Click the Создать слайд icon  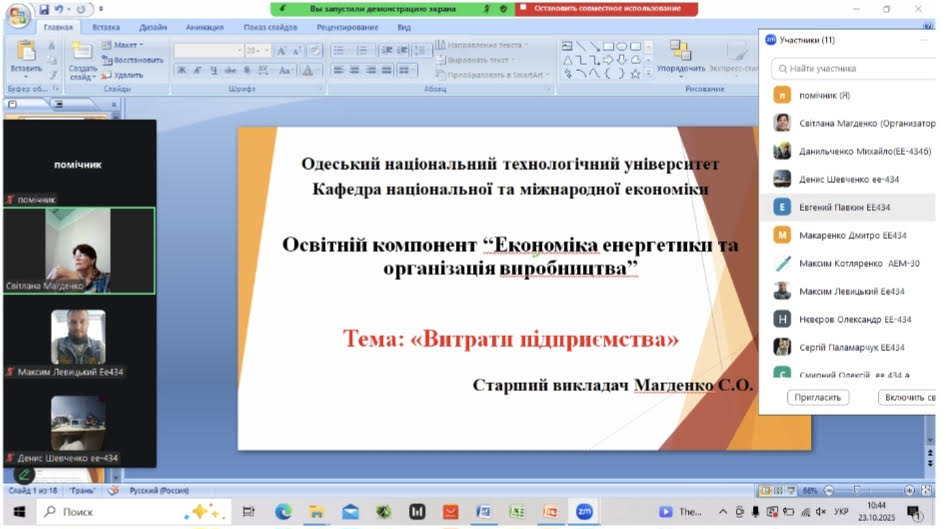[x=82, y=56]
